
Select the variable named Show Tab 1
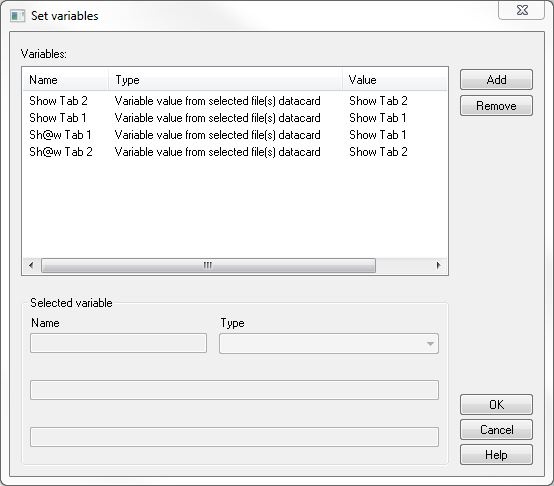58,118
